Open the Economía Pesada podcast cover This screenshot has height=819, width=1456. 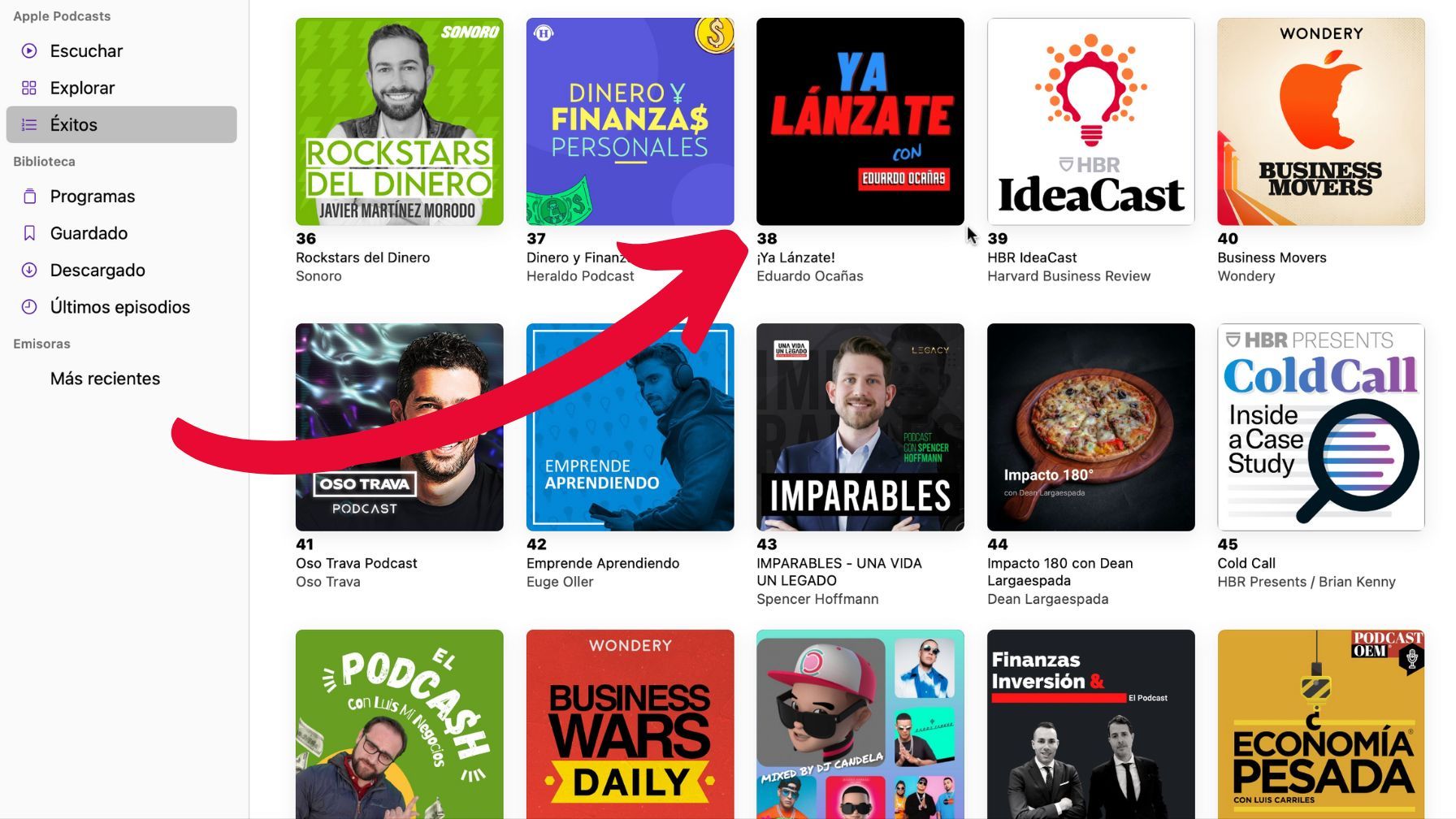[x=1321, y=724]
